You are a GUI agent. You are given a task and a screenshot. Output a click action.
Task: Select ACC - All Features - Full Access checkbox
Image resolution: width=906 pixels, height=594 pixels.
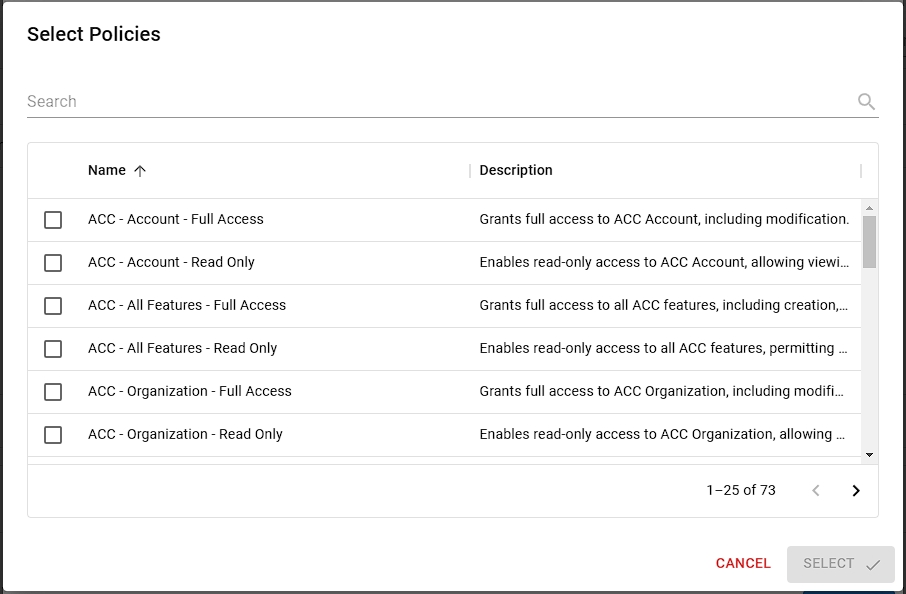pos(53,306)
